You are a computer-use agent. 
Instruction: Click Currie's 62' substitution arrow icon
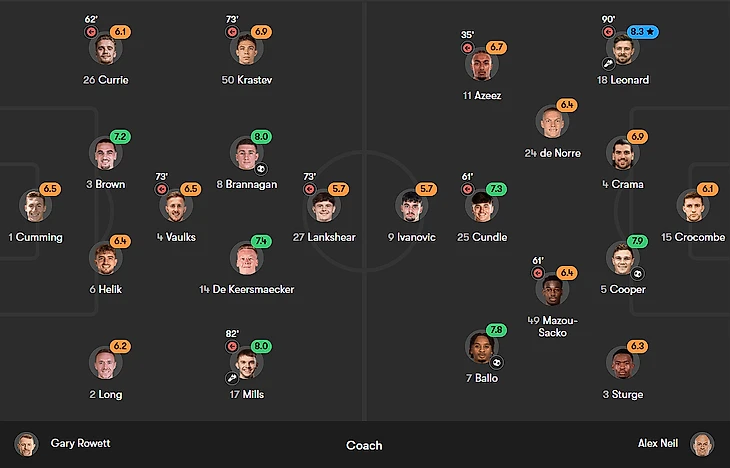90,32
